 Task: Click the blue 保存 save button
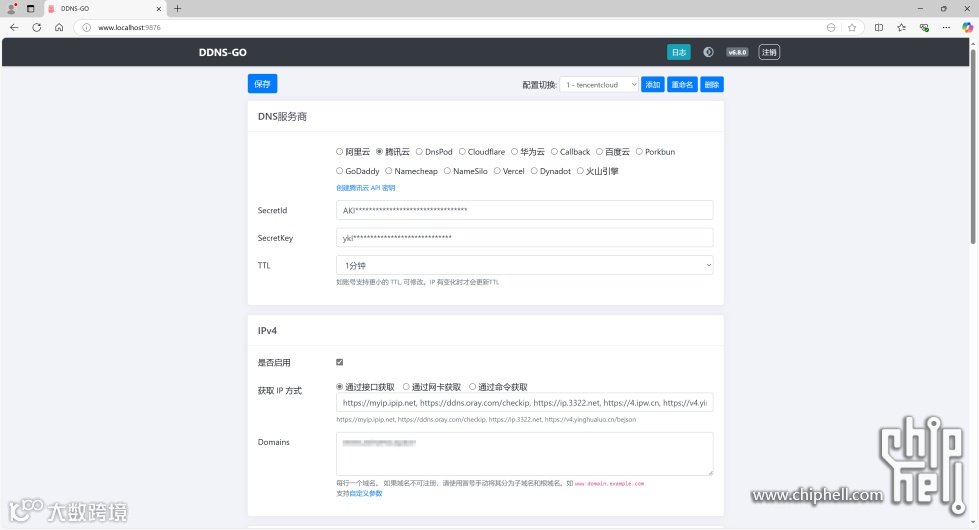[262, 84]
